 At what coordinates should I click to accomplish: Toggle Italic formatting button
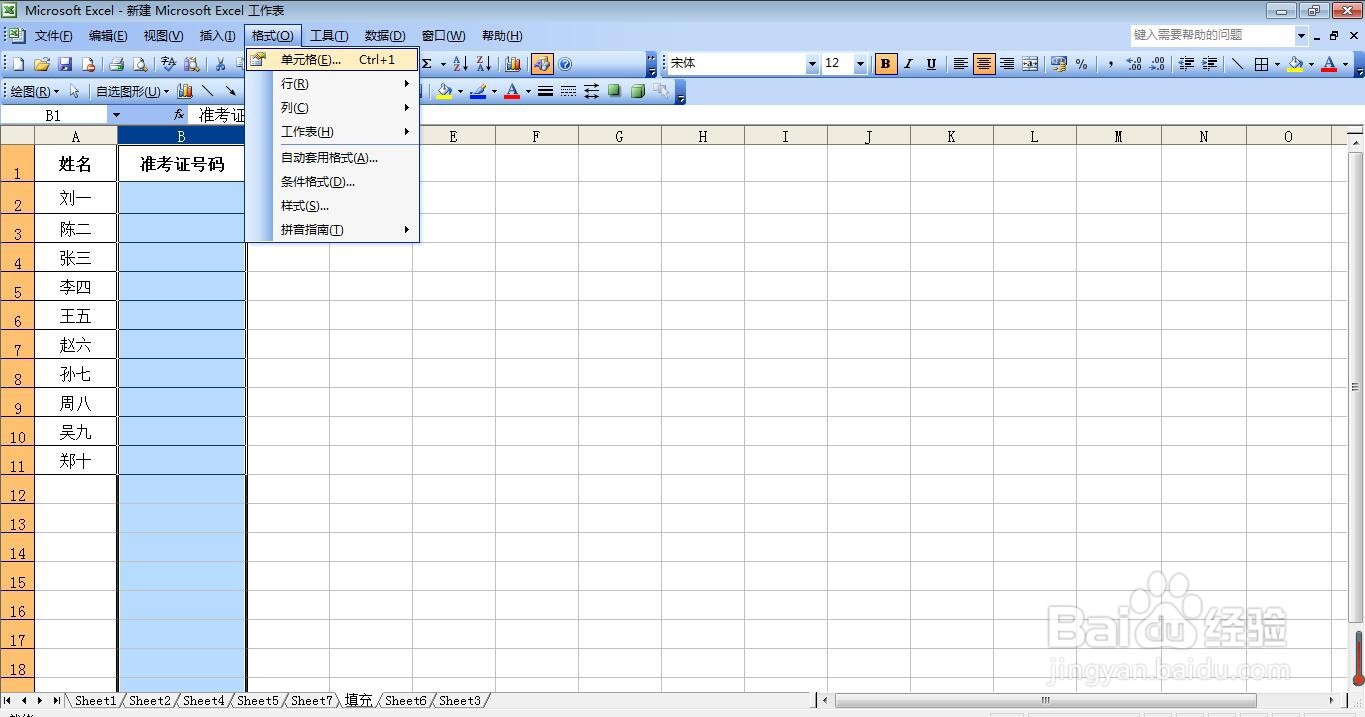(908, 64)
